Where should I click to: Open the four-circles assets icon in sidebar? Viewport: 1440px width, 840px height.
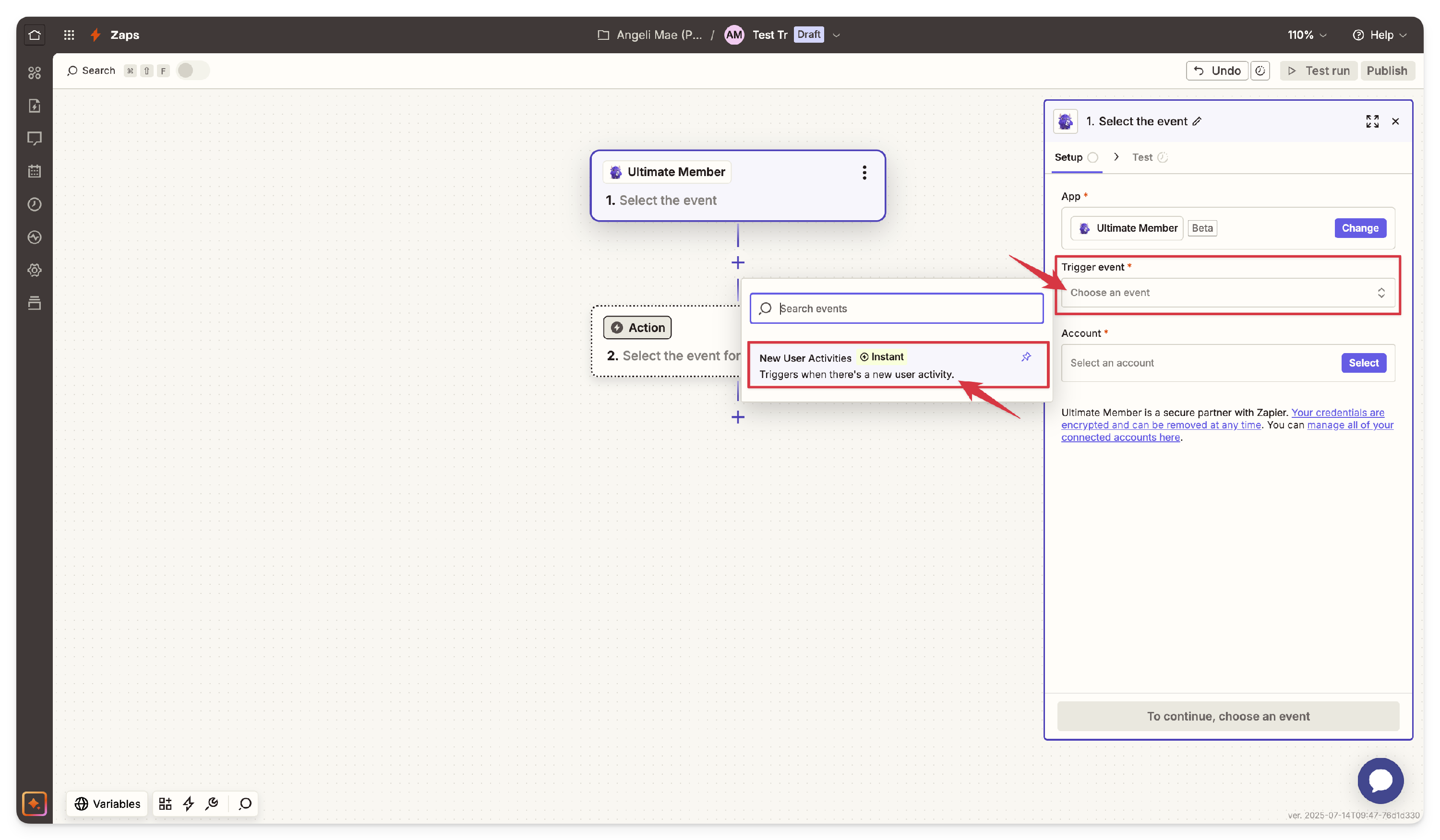click(34, 72)
